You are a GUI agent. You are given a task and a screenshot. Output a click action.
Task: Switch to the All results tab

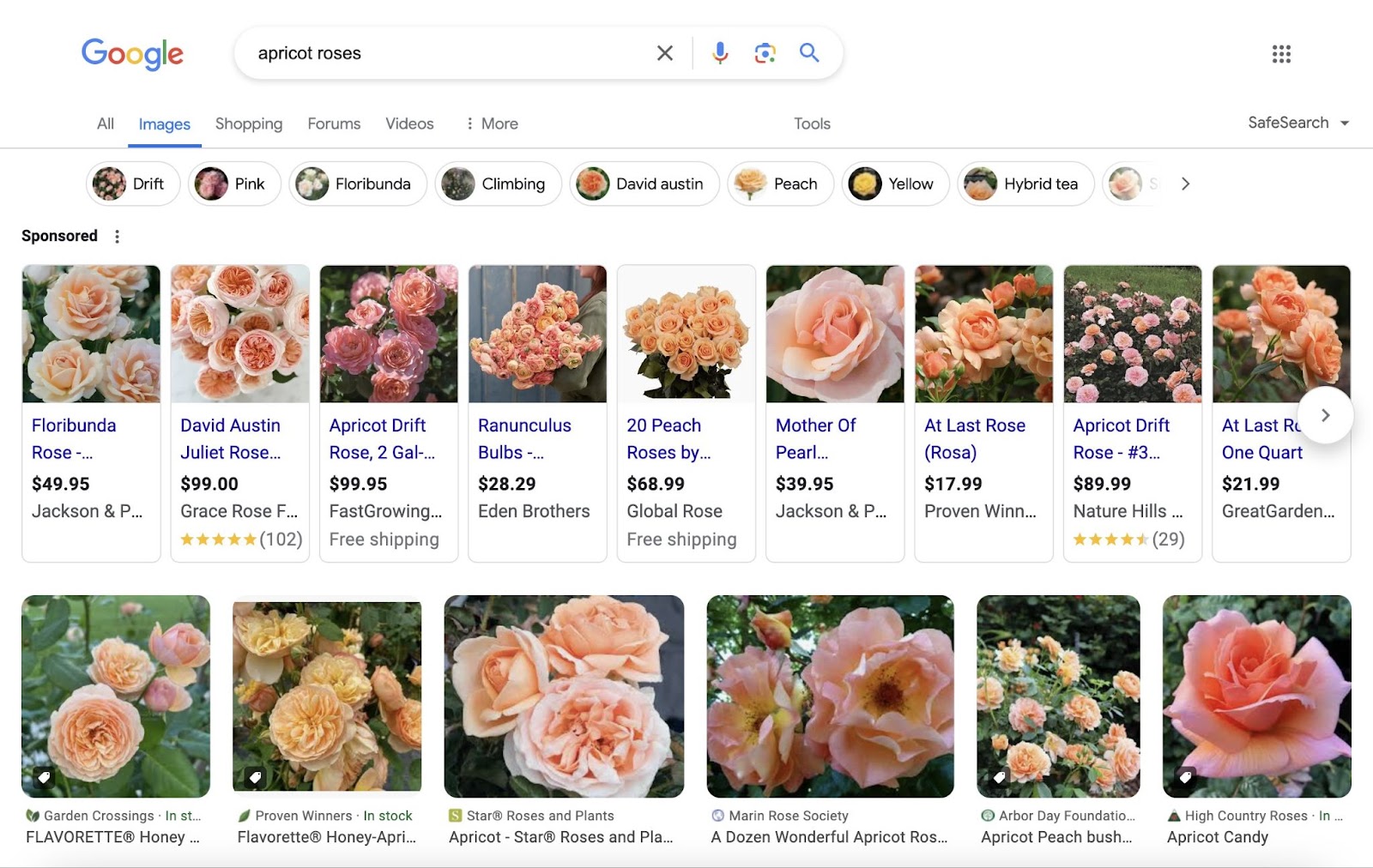(x=105, y=124)
